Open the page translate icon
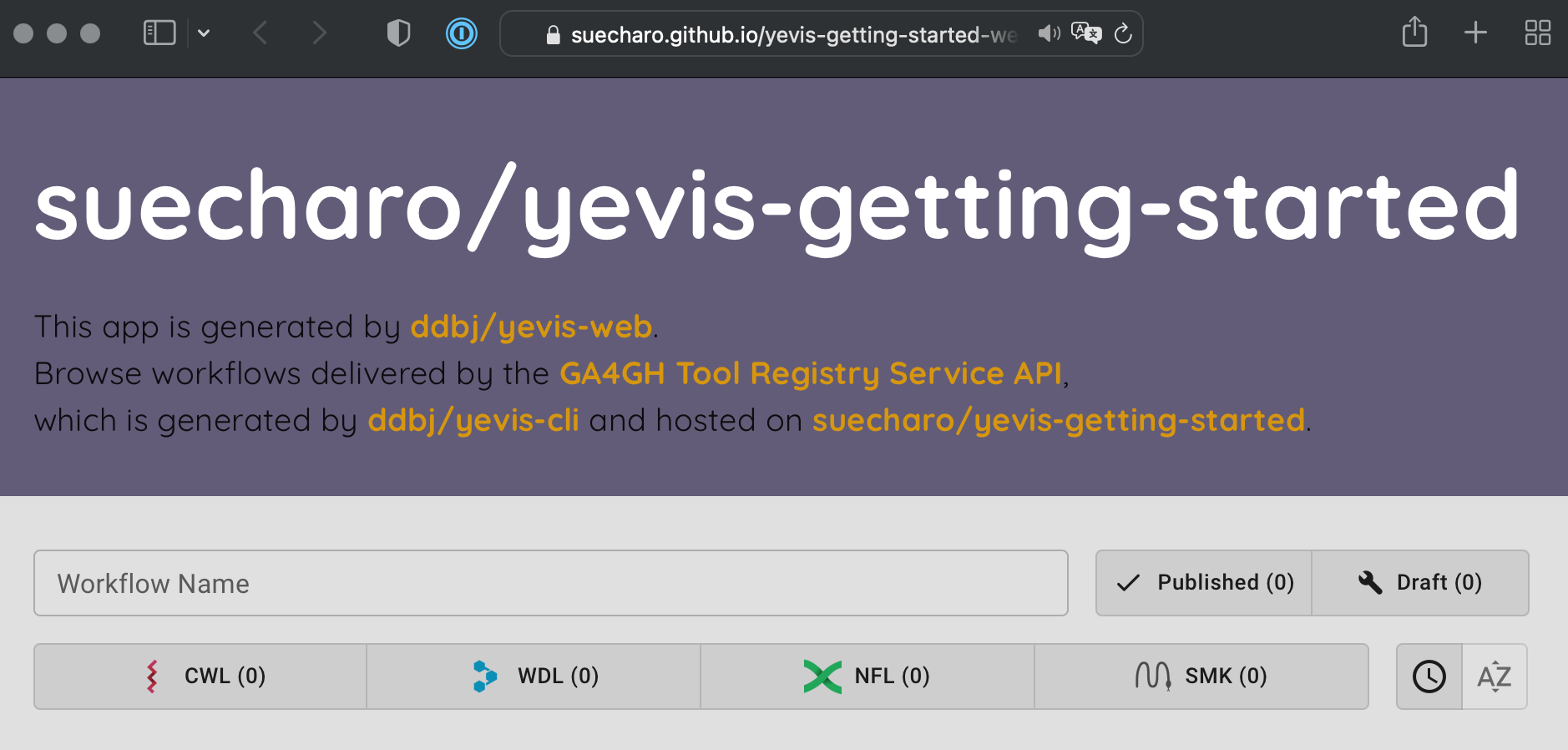 [x=1086, y=33]
